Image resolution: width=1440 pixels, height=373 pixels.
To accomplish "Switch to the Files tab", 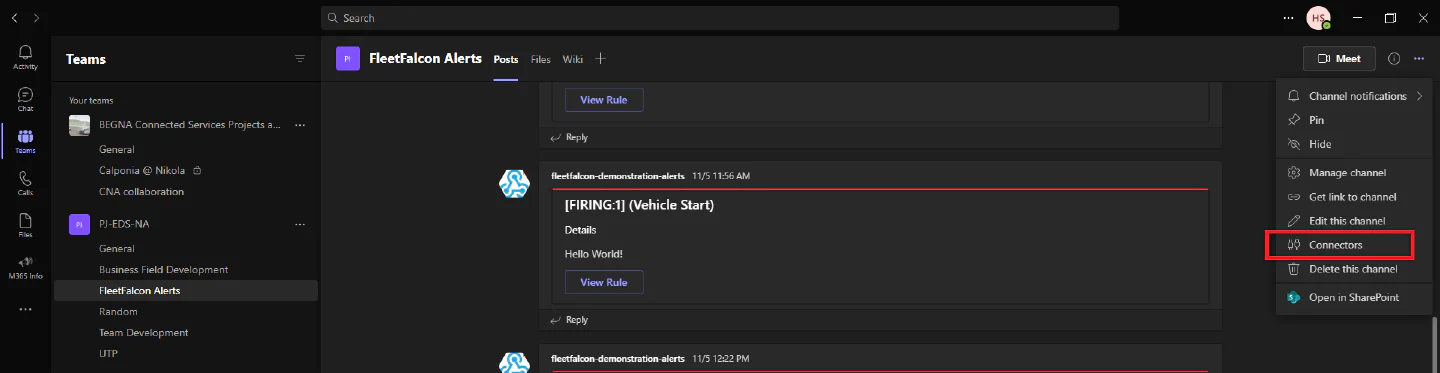I will [x=541, y=59].
